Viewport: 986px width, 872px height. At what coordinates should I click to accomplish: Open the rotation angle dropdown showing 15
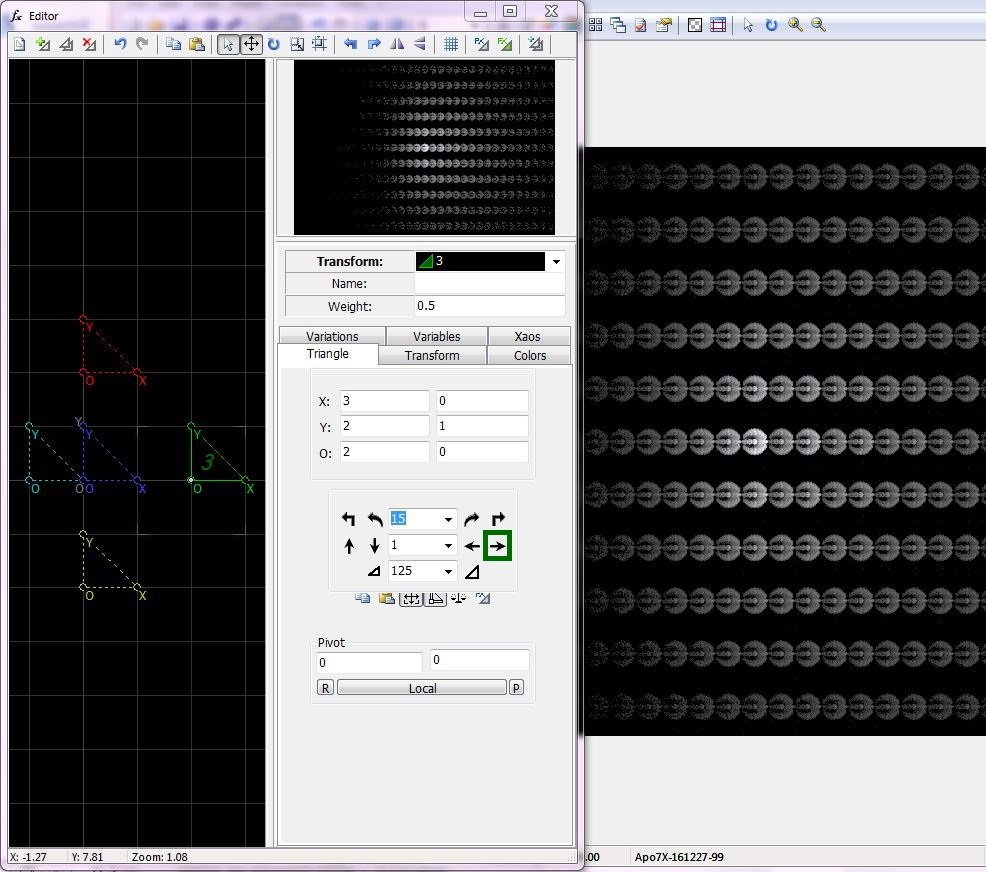(x=448, y=519)
